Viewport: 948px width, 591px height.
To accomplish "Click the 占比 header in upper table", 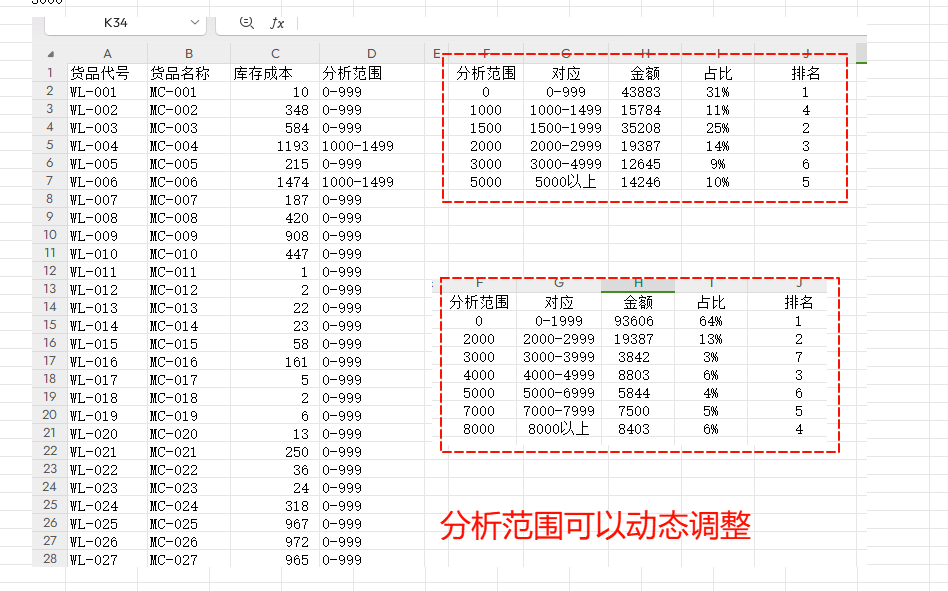I will tap(718, 74).
